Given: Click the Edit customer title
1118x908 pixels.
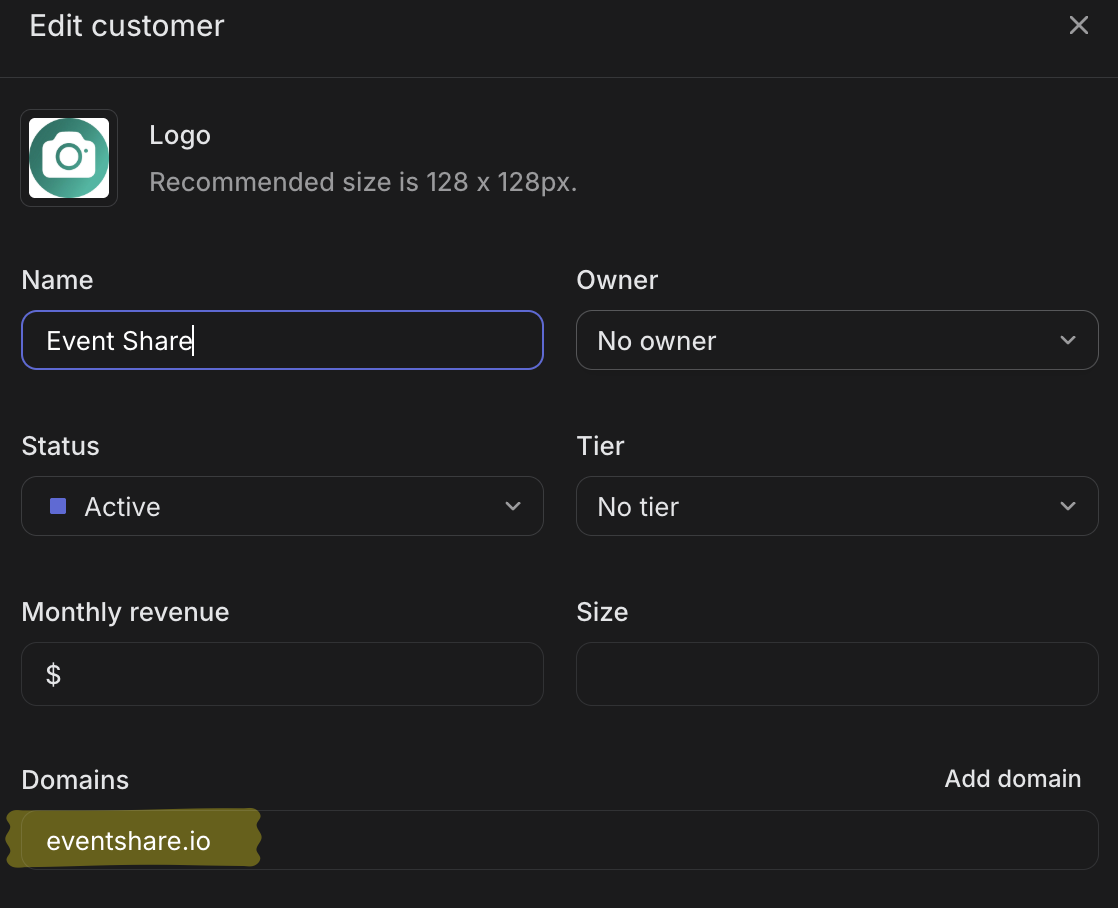Looking at the screenshot, I should click(x=127, y=26).
